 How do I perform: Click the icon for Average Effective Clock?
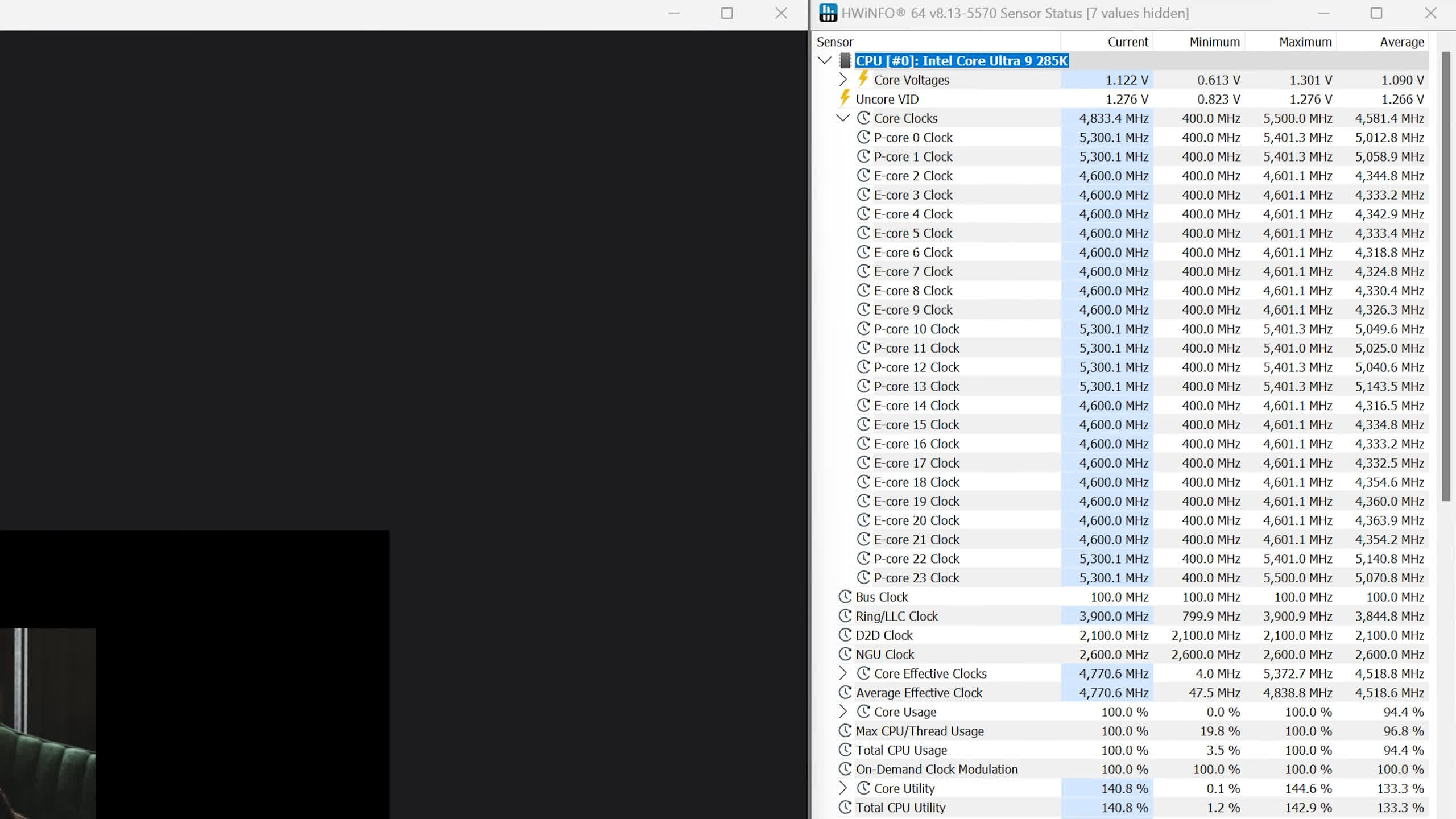[845, 693]
